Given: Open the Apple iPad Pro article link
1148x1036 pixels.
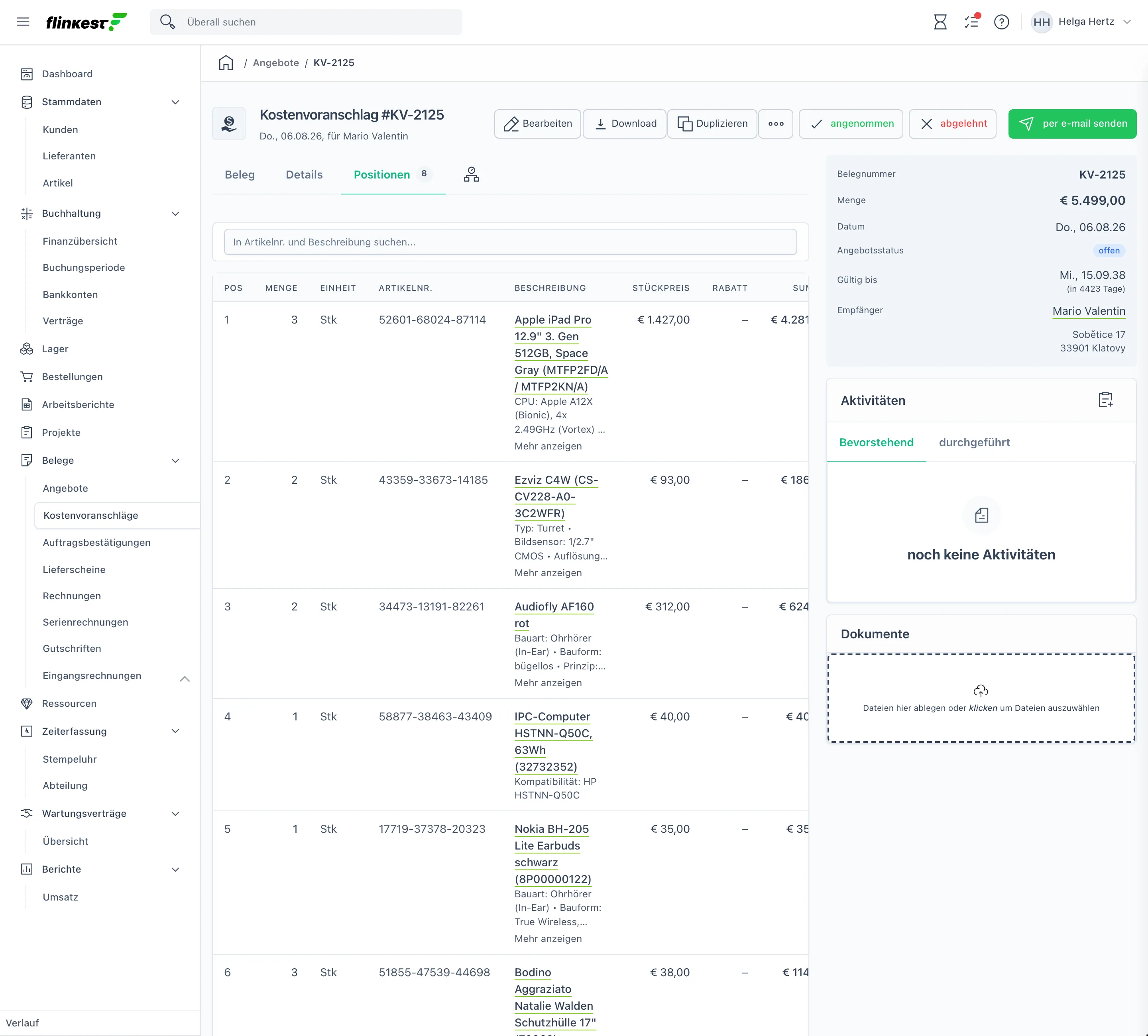Looking at the screenshot, I should pyautogui.click(x=561, y=353).
